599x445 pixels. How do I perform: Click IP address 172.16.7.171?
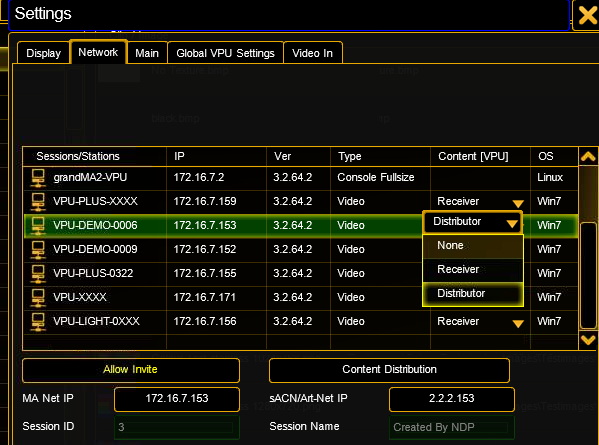click(x=204, y=297)
